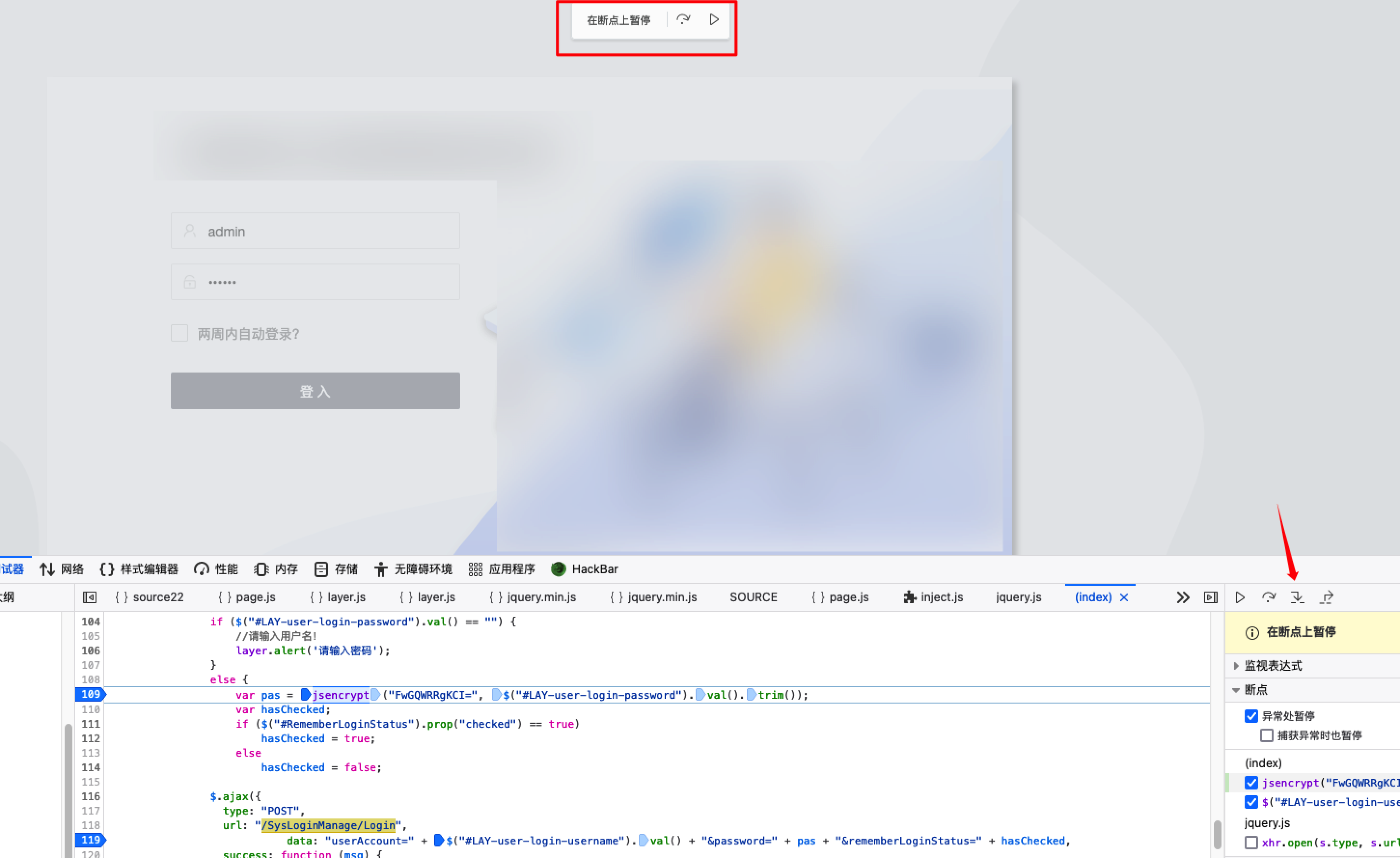Resume execution from the debugger toolbar
The image size is (1400, 858).
click(x=1240, y=597)
